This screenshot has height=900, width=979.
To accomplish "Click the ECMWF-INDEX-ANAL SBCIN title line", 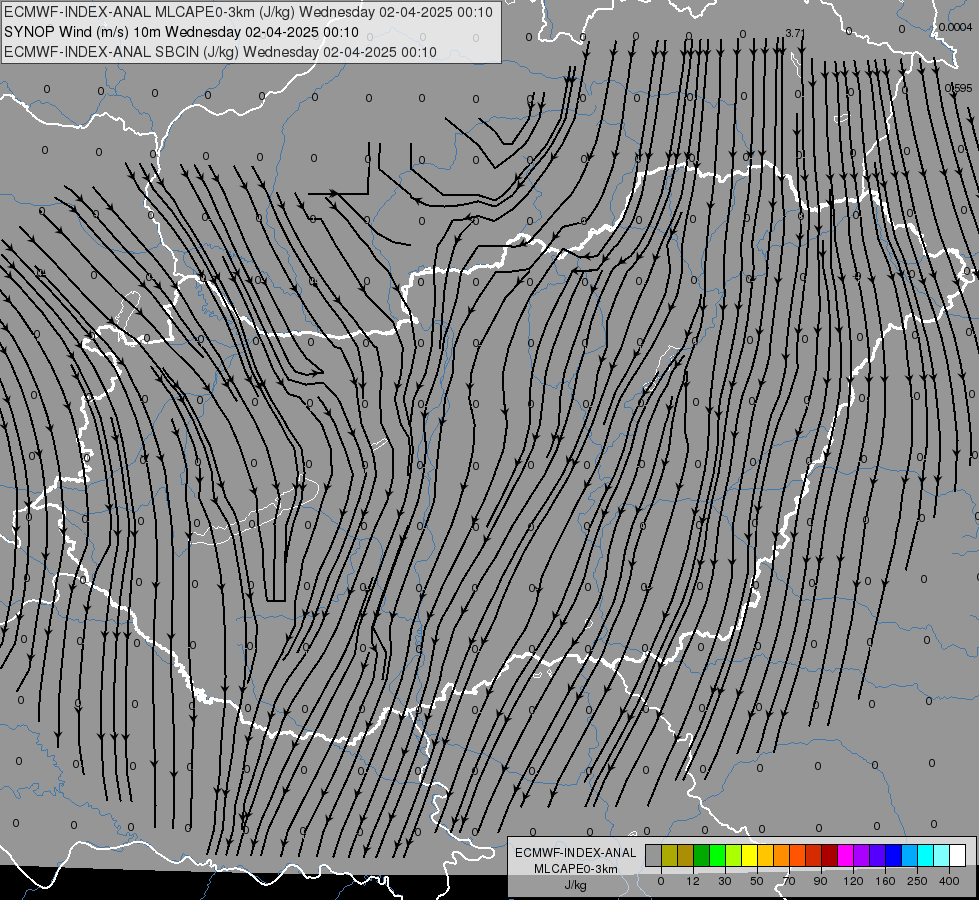I will tap(220, 52).
